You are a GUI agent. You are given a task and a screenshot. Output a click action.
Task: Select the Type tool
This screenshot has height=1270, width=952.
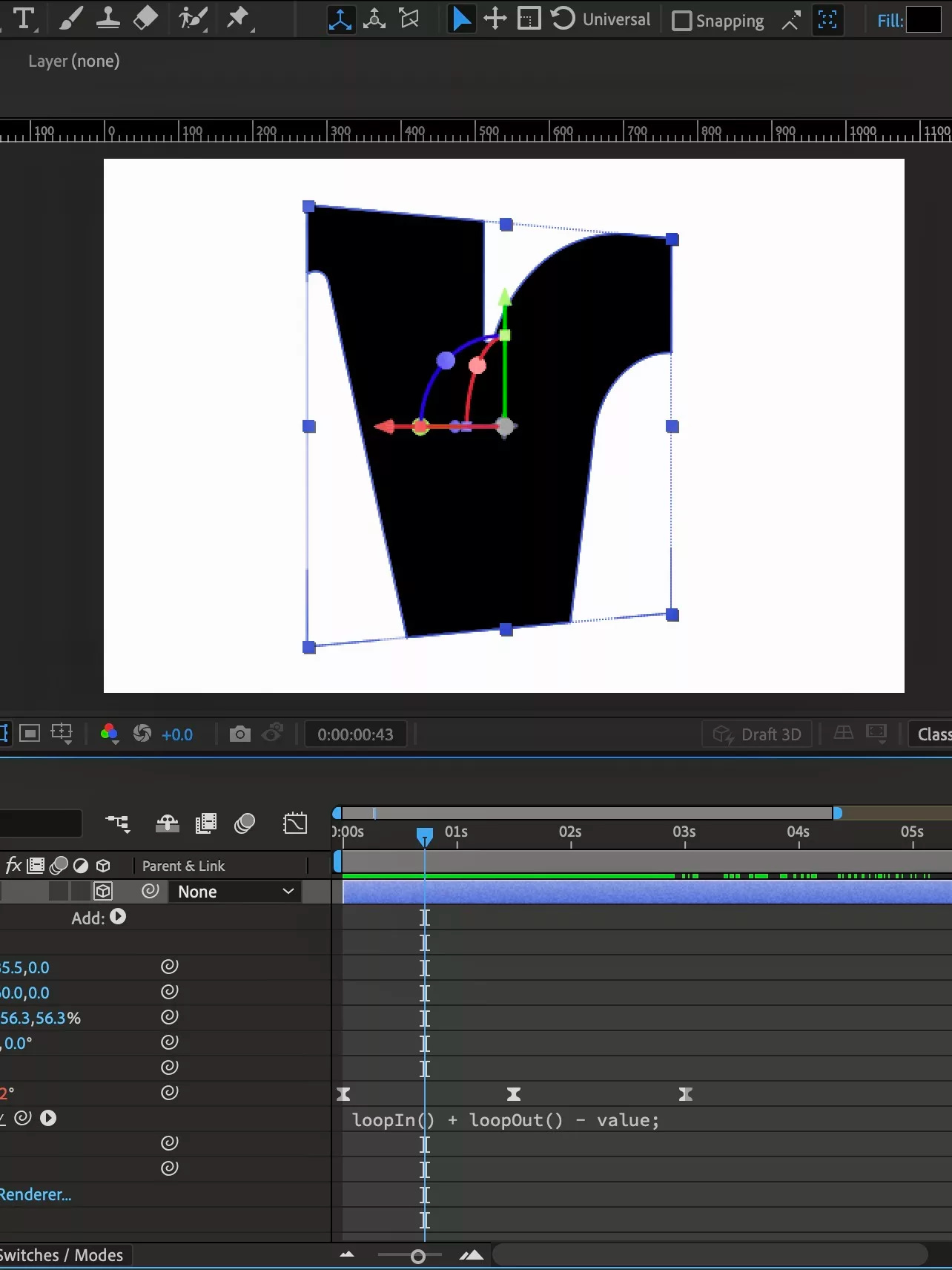tap(24, 19)
